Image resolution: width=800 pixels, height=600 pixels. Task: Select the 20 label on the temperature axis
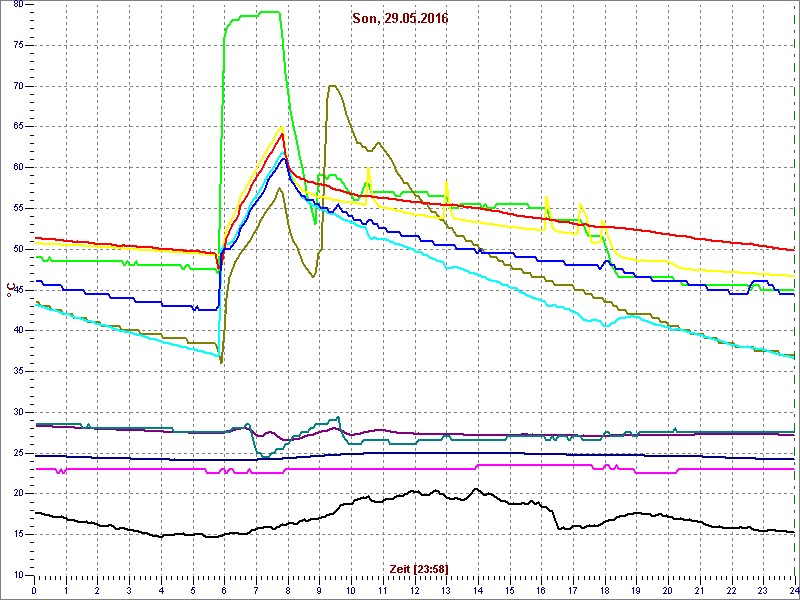tap(18, 493)
